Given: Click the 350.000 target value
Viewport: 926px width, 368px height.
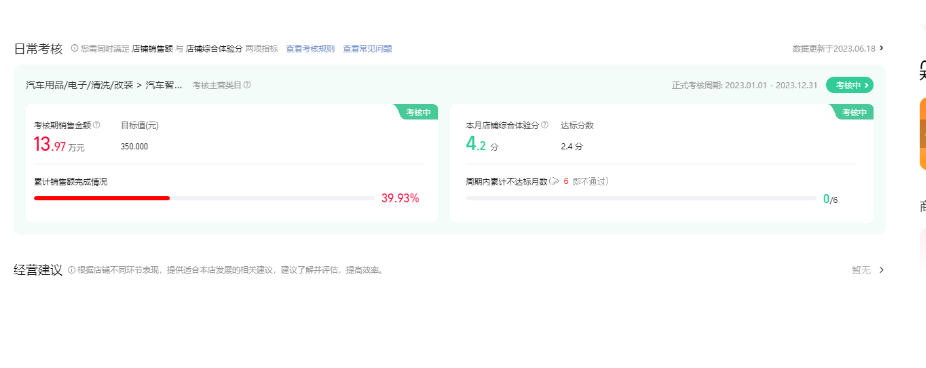Looking at the screenshot, I should 134,146.
